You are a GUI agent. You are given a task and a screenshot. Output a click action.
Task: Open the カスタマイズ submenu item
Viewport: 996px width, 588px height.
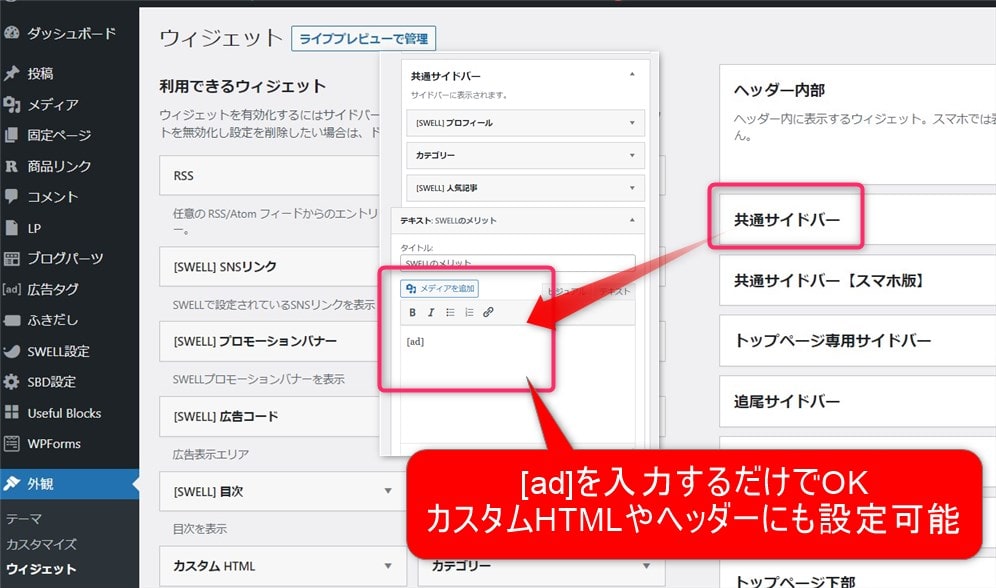pyautogui.click(x=41, y=544)
